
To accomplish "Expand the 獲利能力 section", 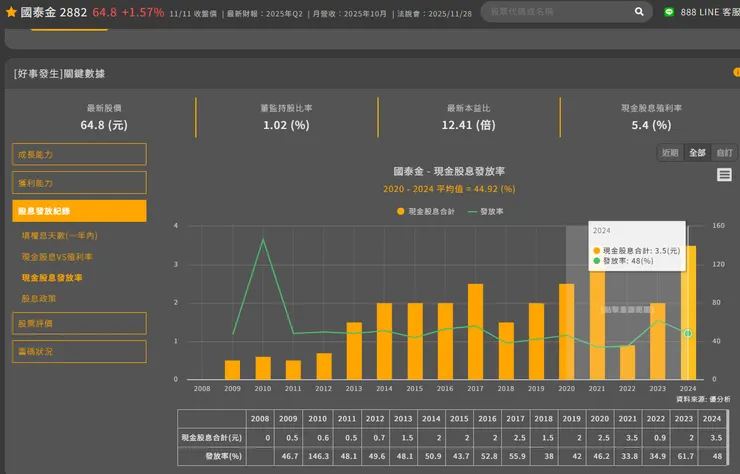I will [x=79, y=183].
